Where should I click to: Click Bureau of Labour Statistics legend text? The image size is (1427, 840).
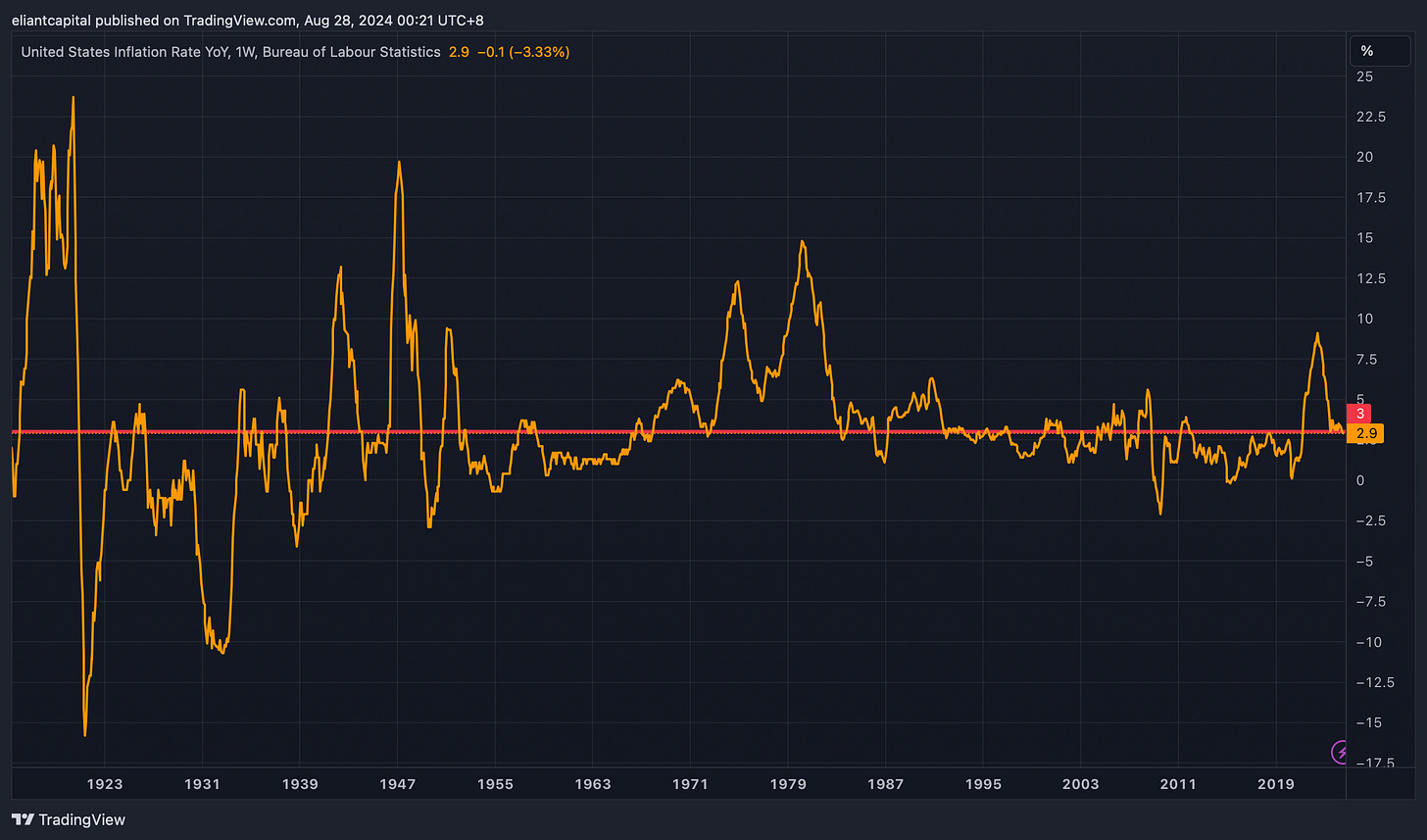pyautogui.click(x=354, y=52)
